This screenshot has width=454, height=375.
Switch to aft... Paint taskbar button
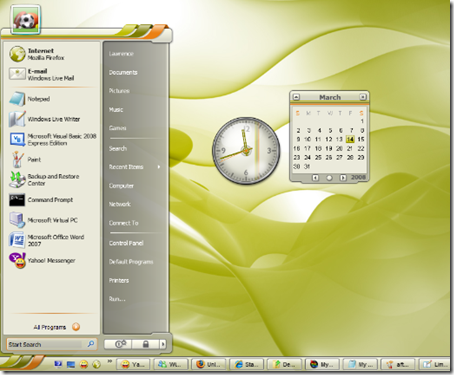398,364
